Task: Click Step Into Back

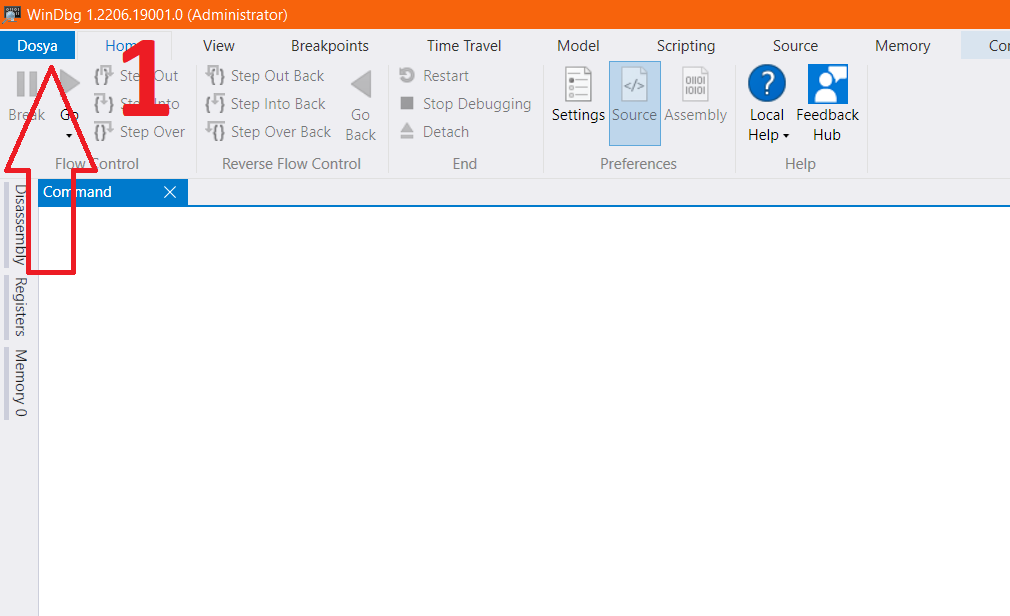Action: [266, 104]
